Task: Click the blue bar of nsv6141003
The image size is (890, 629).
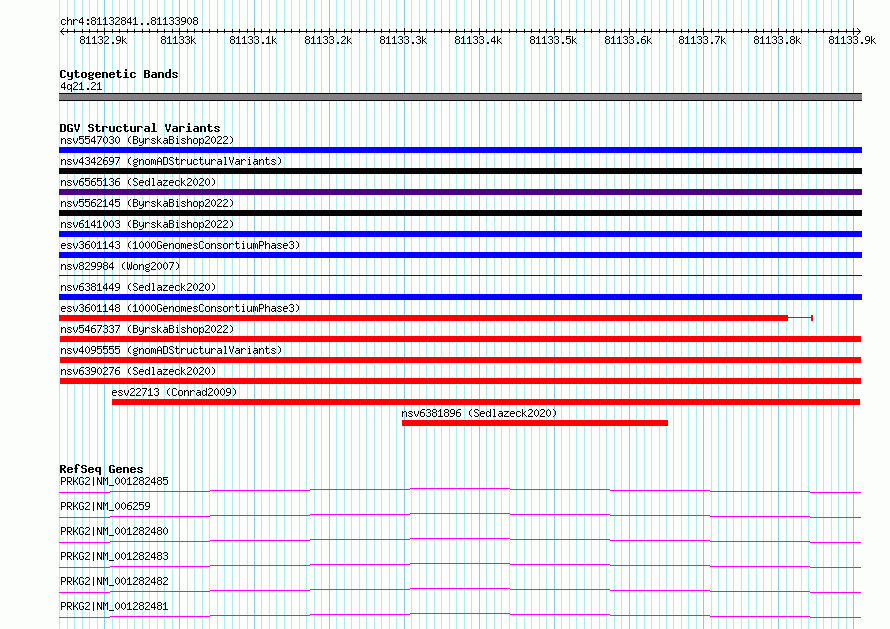Action: click(460, 234)
